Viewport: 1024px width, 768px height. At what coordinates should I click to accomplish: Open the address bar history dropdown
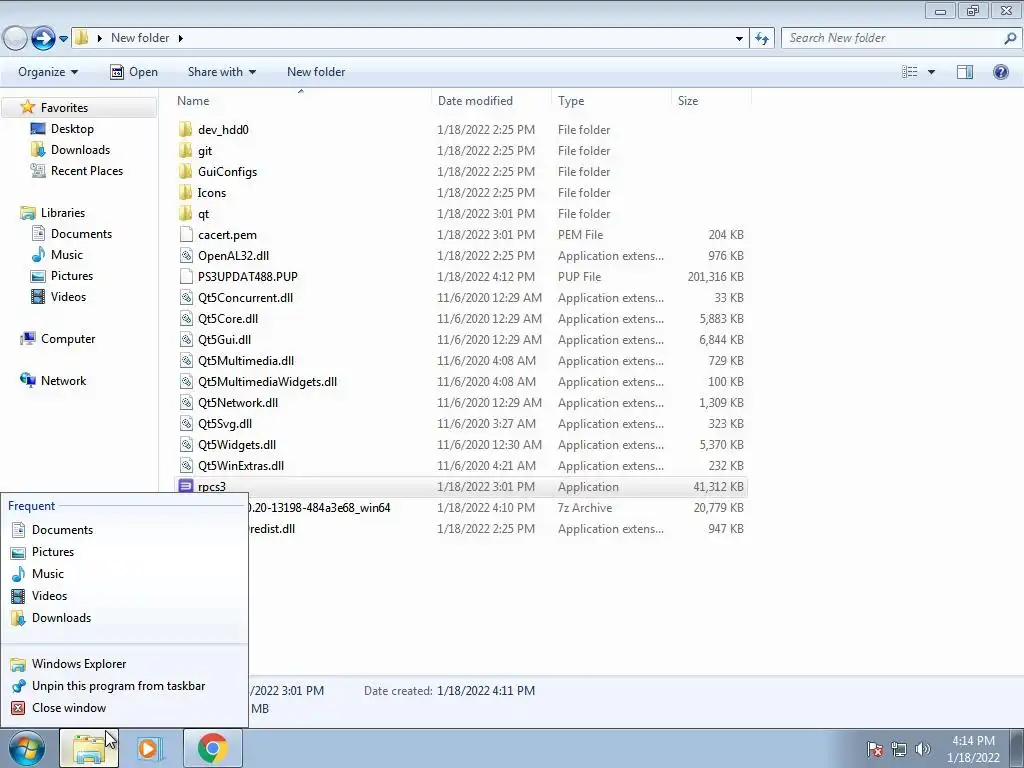point(739,39)
